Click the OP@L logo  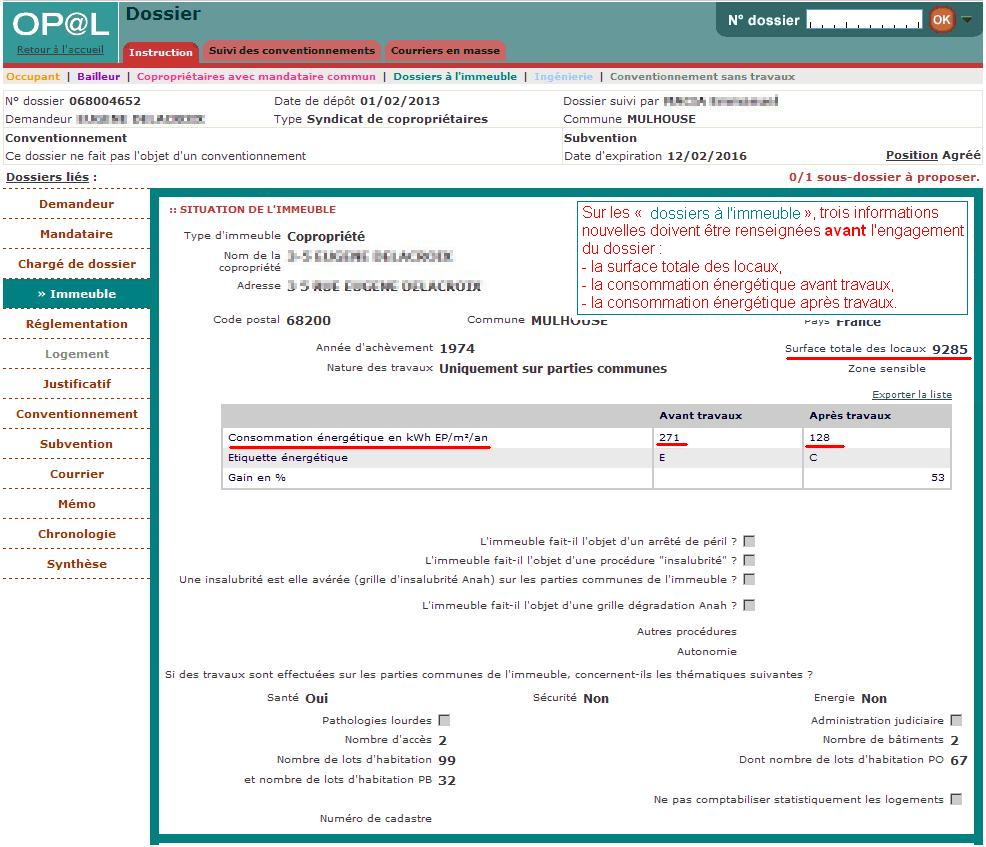pos(60,25)
